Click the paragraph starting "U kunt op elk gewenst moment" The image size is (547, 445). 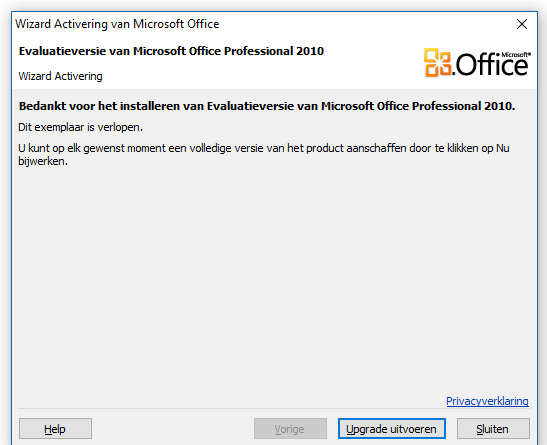[x=264, y=154]
